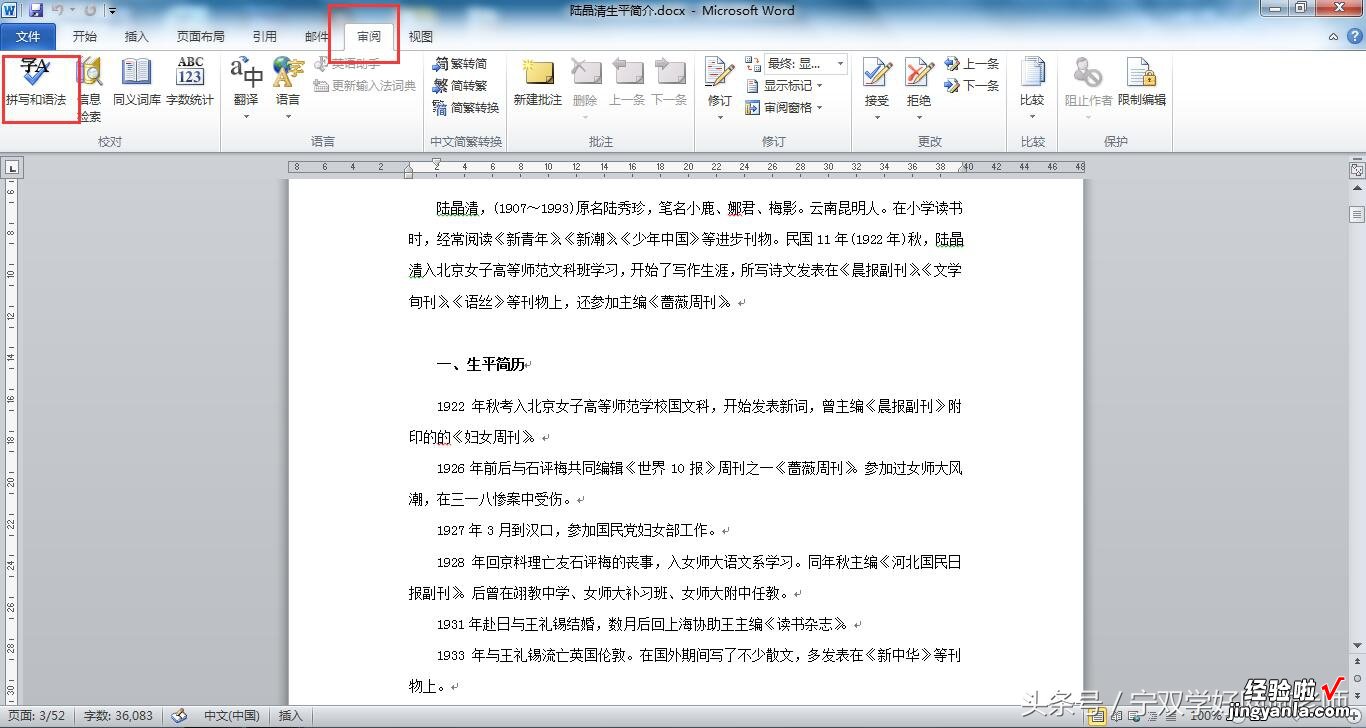Save document via Quick Access toolbar
This screenshot has height=728, width=1366.
tap(36, 10)
